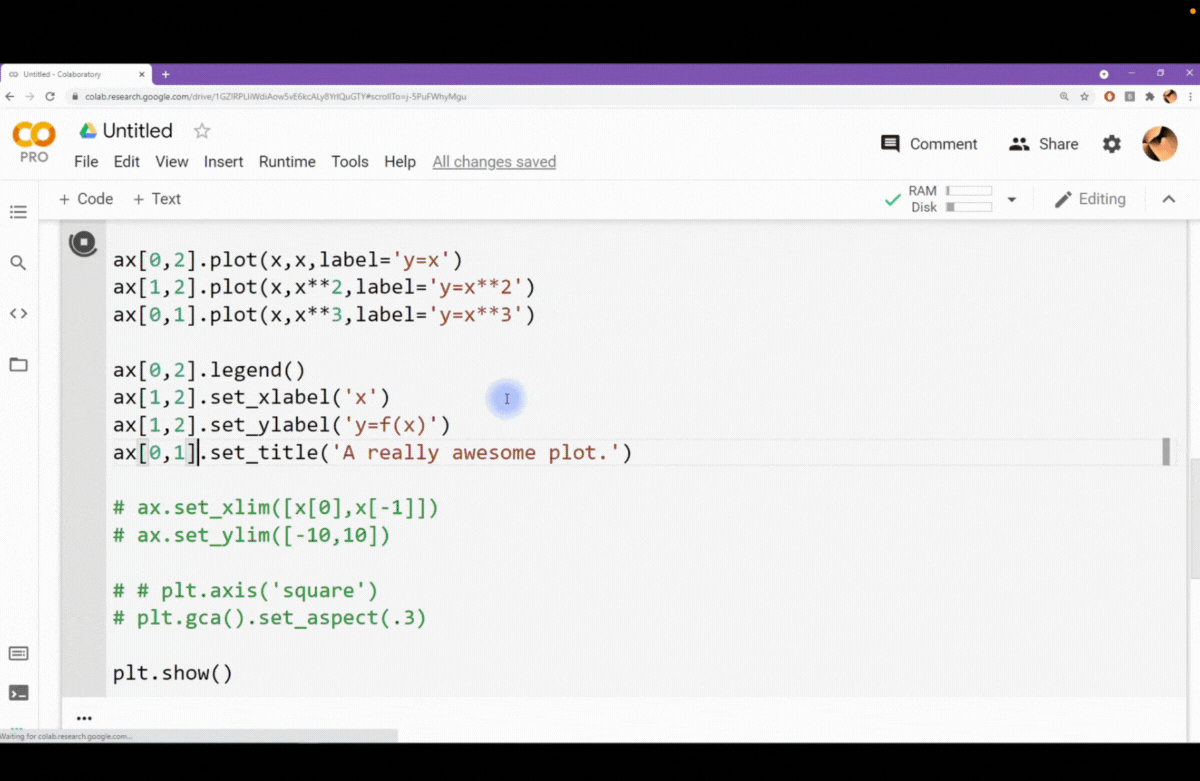Open the Files folder panel
Viewport: 1200px width, 781px height.
[18, 364]
